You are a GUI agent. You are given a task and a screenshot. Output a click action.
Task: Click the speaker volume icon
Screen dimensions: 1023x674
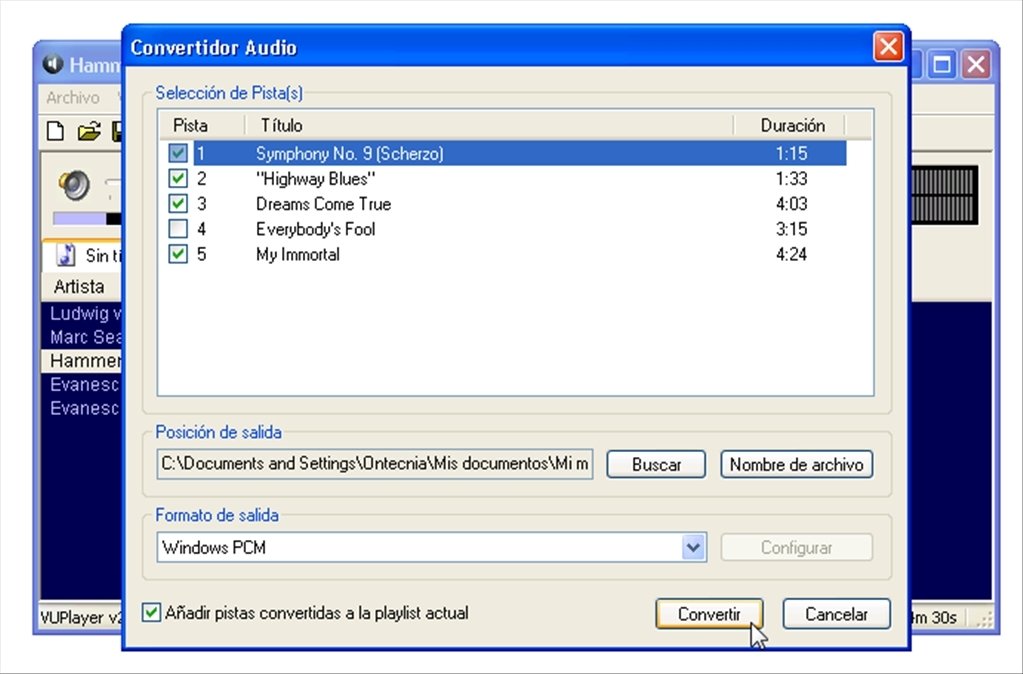[74, 185]
